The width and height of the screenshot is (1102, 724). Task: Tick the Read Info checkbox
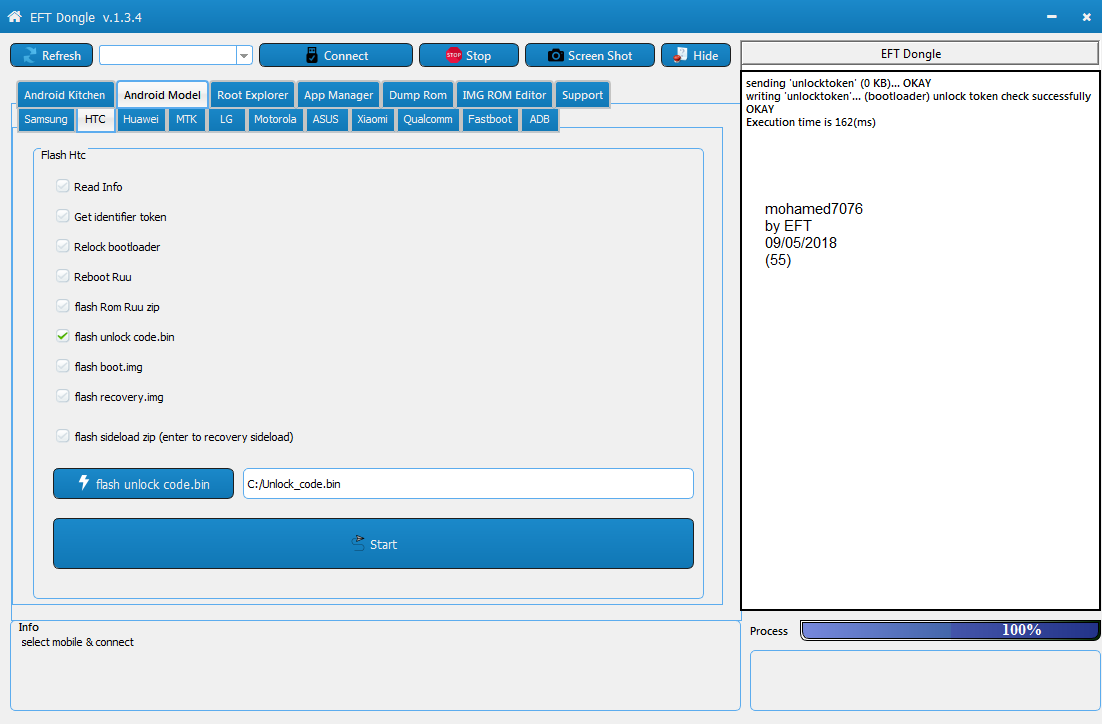(x=63, y=186)
